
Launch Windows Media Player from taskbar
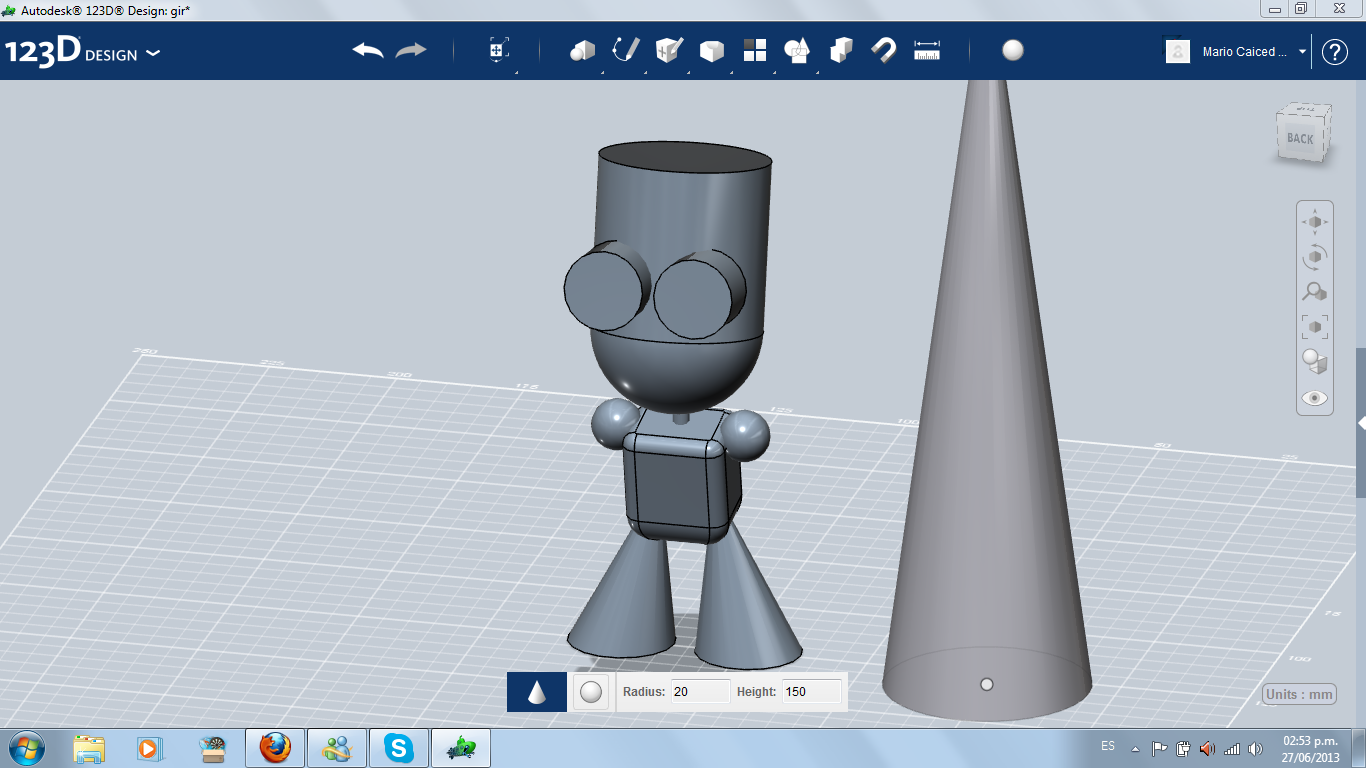coord(150,748)
